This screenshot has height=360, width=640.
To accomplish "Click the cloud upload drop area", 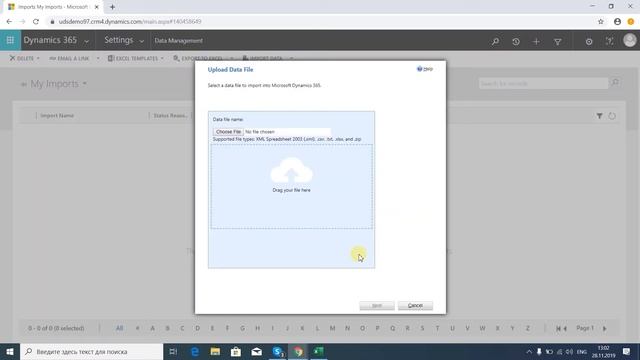I will click(x=291, y=187).
